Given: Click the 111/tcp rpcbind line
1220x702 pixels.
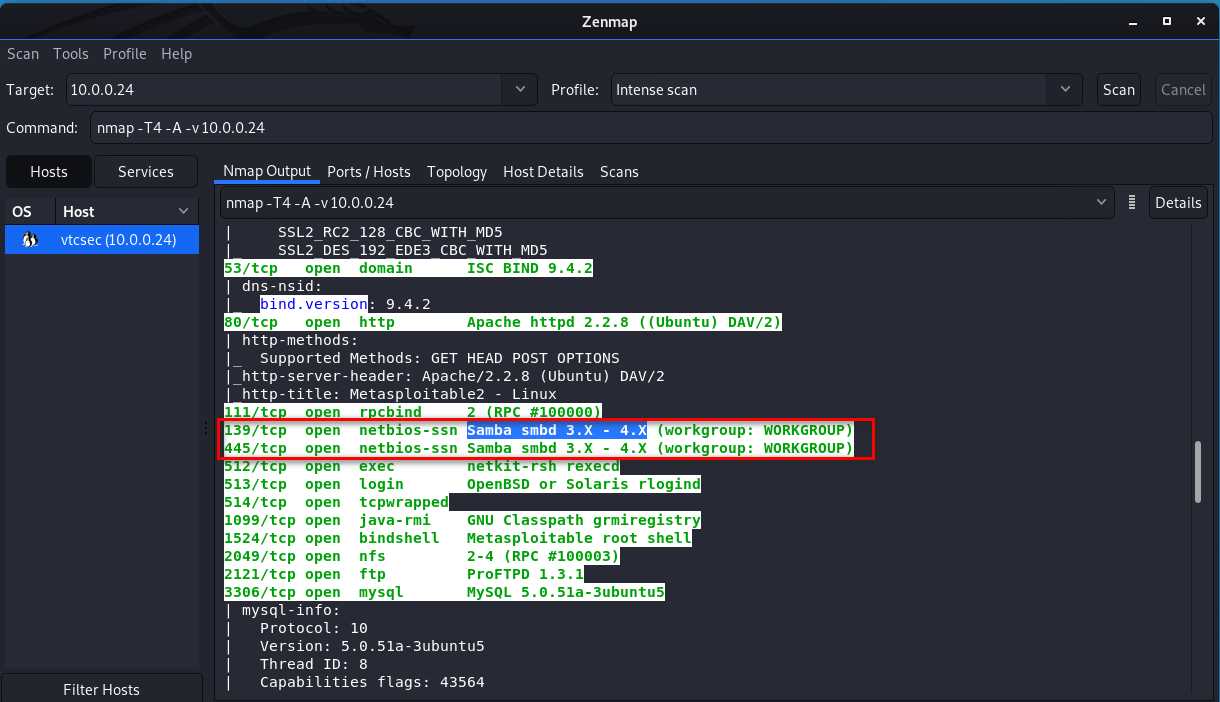Looking at the screenshot, I should (413, 412).
